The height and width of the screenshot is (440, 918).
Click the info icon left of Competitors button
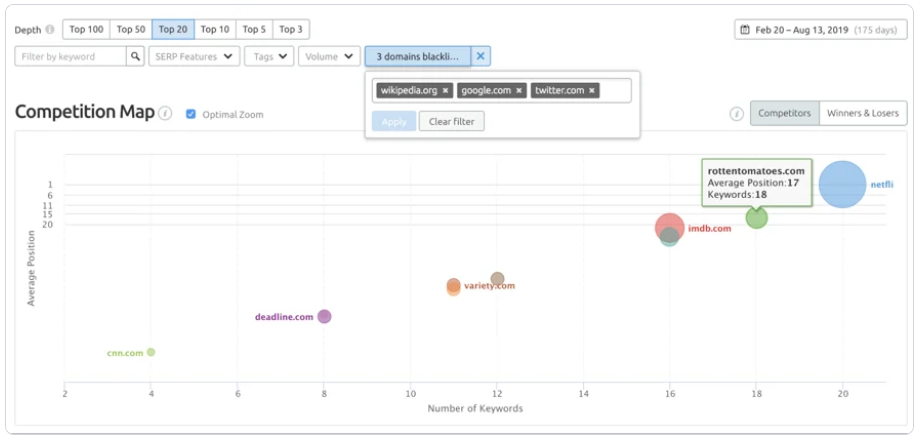click(x=736, y=114)
